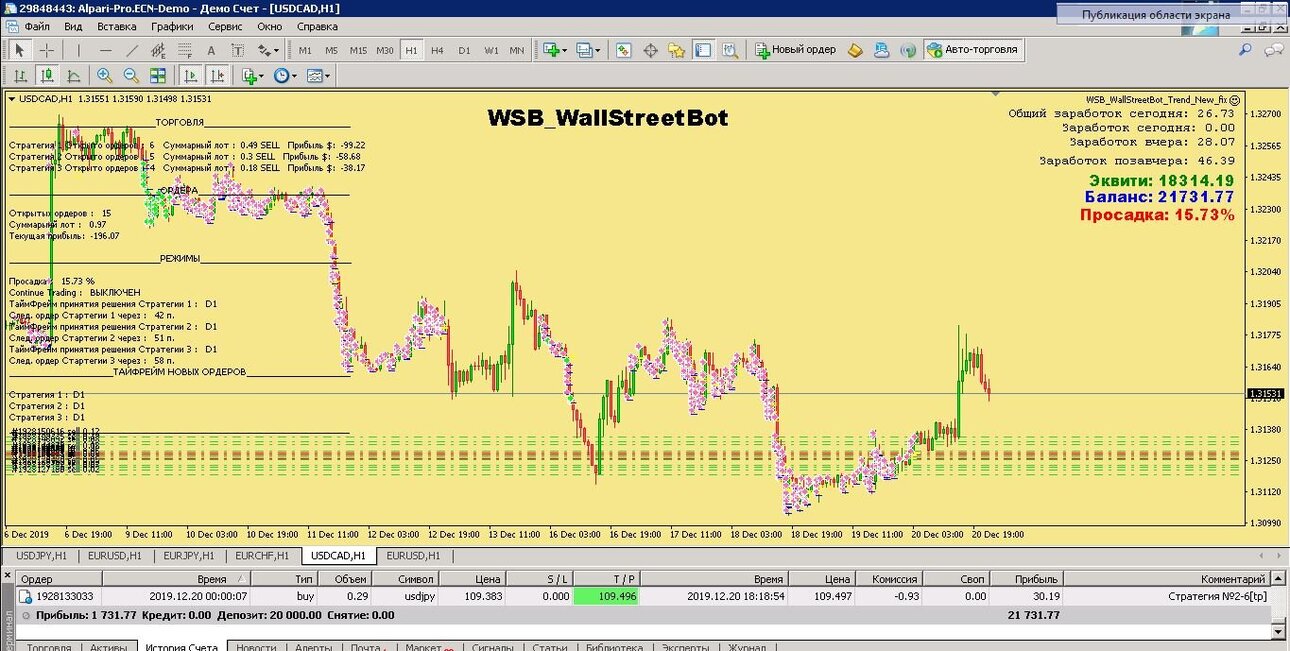Image resolution: width=1290 pixels, height=651 pixels.
Task: Open the Templates dropdown
Action: [318, 76]
